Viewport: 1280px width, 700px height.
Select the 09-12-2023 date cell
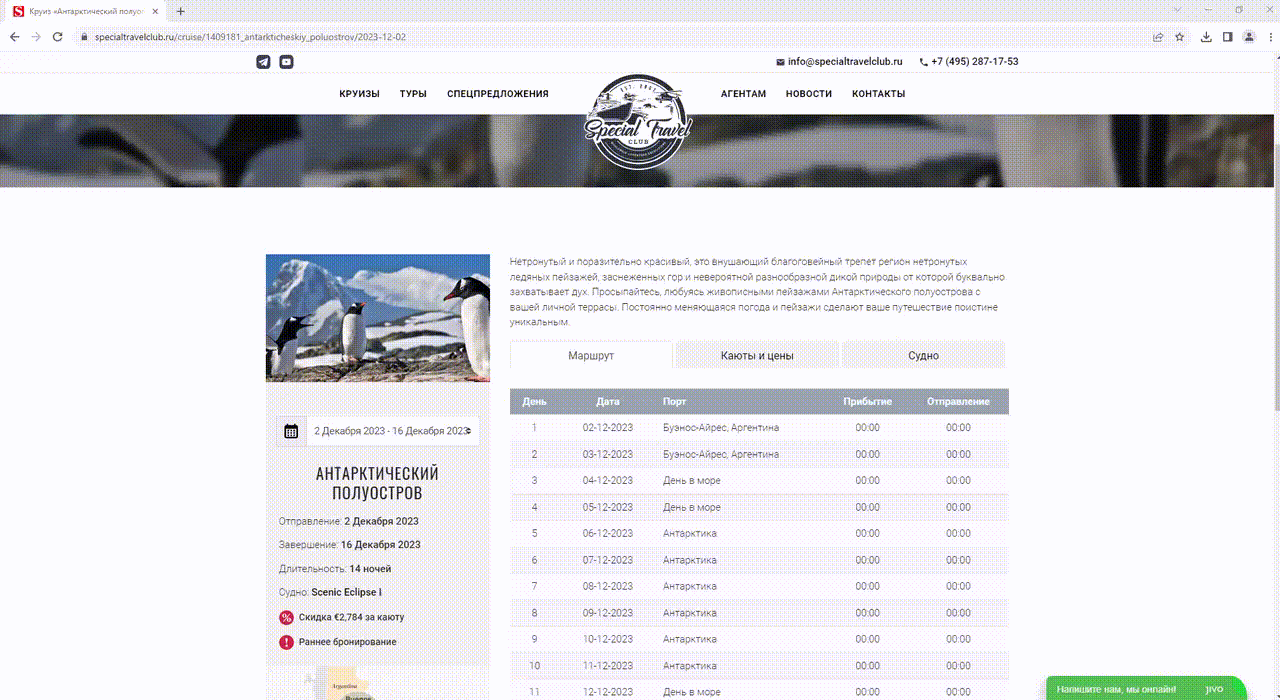tap(608, 613)
